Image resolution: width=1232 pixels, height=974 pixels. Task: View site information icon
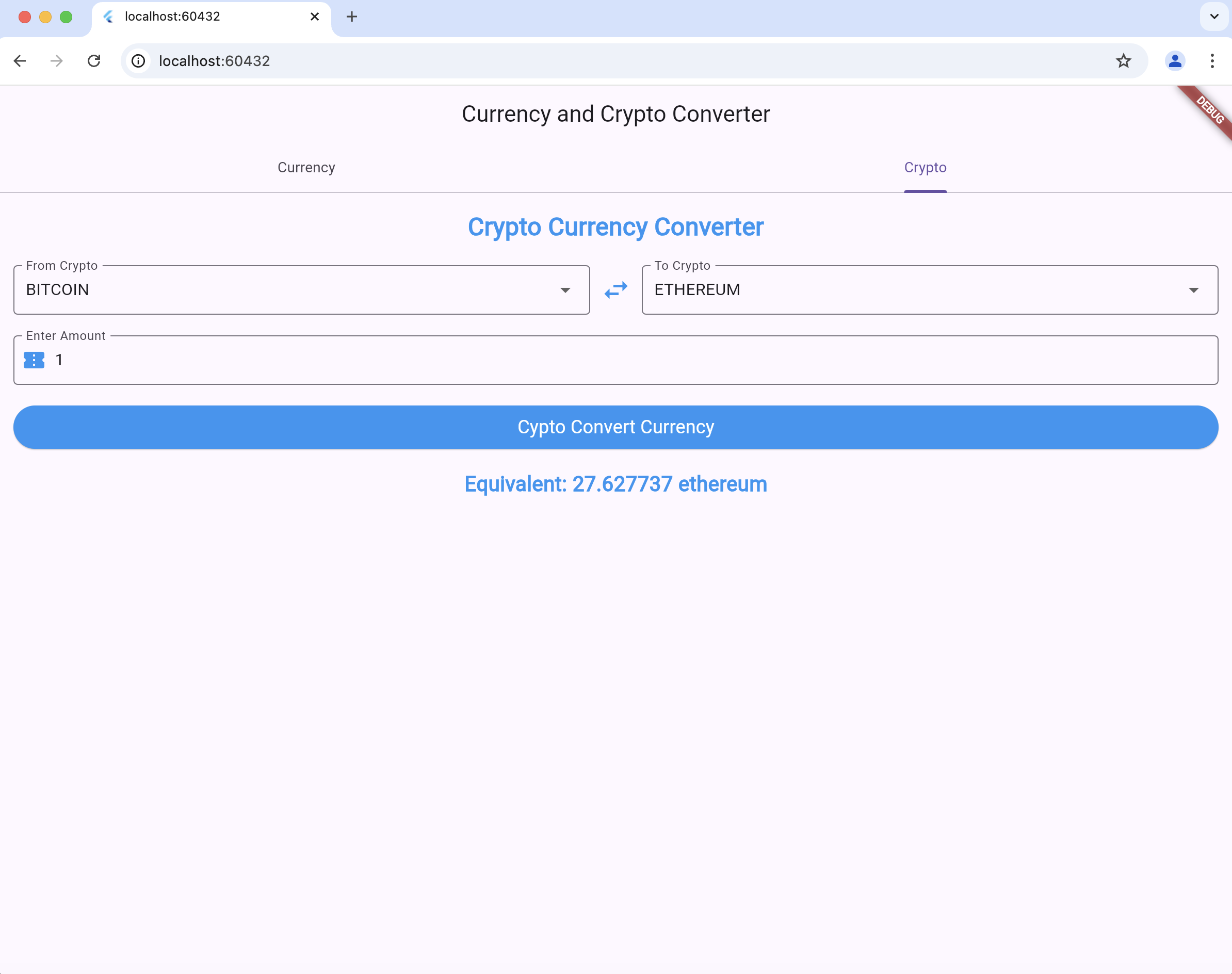point(139,61)
